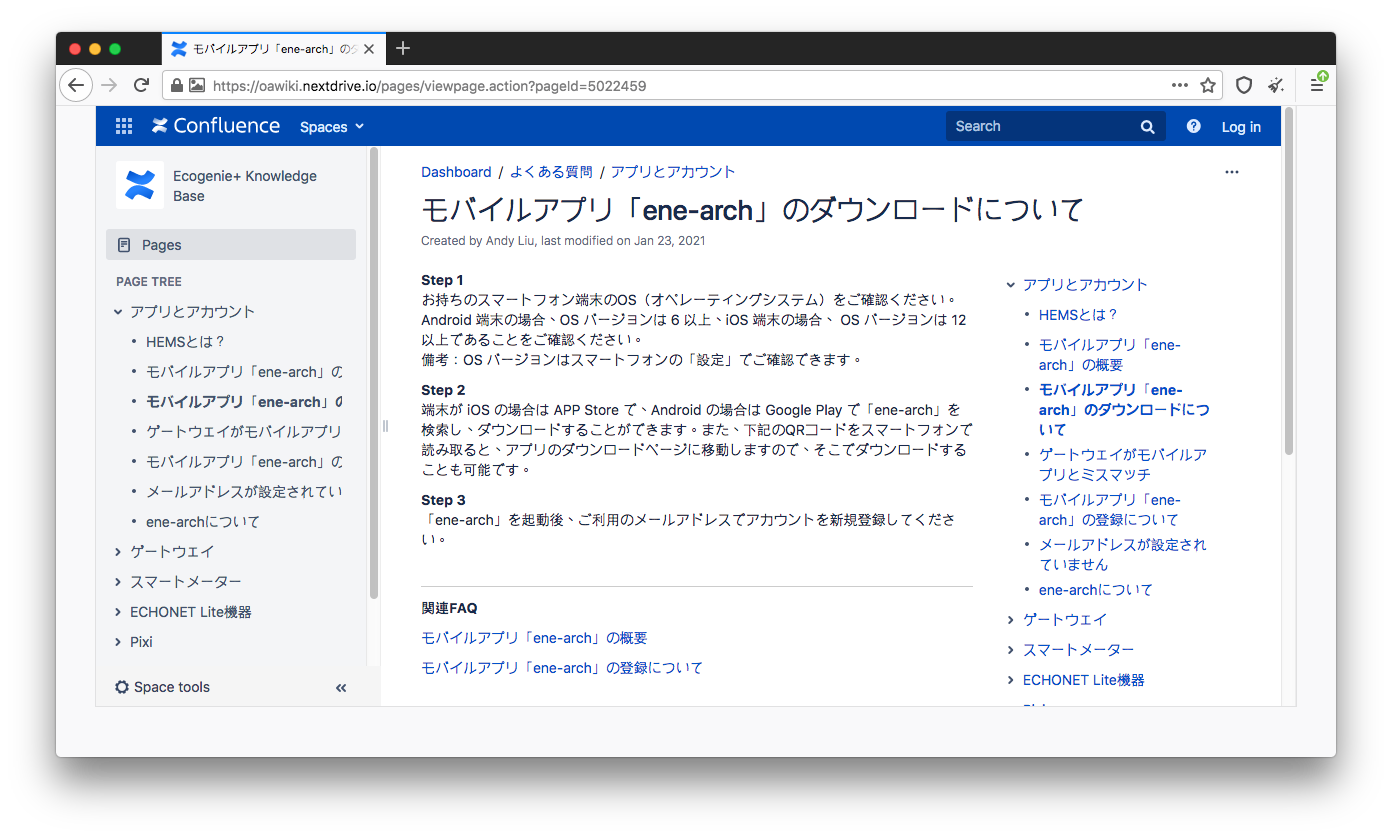Open HEMSとは？ in the right-hand tree
Viewport: 1392px width, 837px height.
click(1078, 315)
